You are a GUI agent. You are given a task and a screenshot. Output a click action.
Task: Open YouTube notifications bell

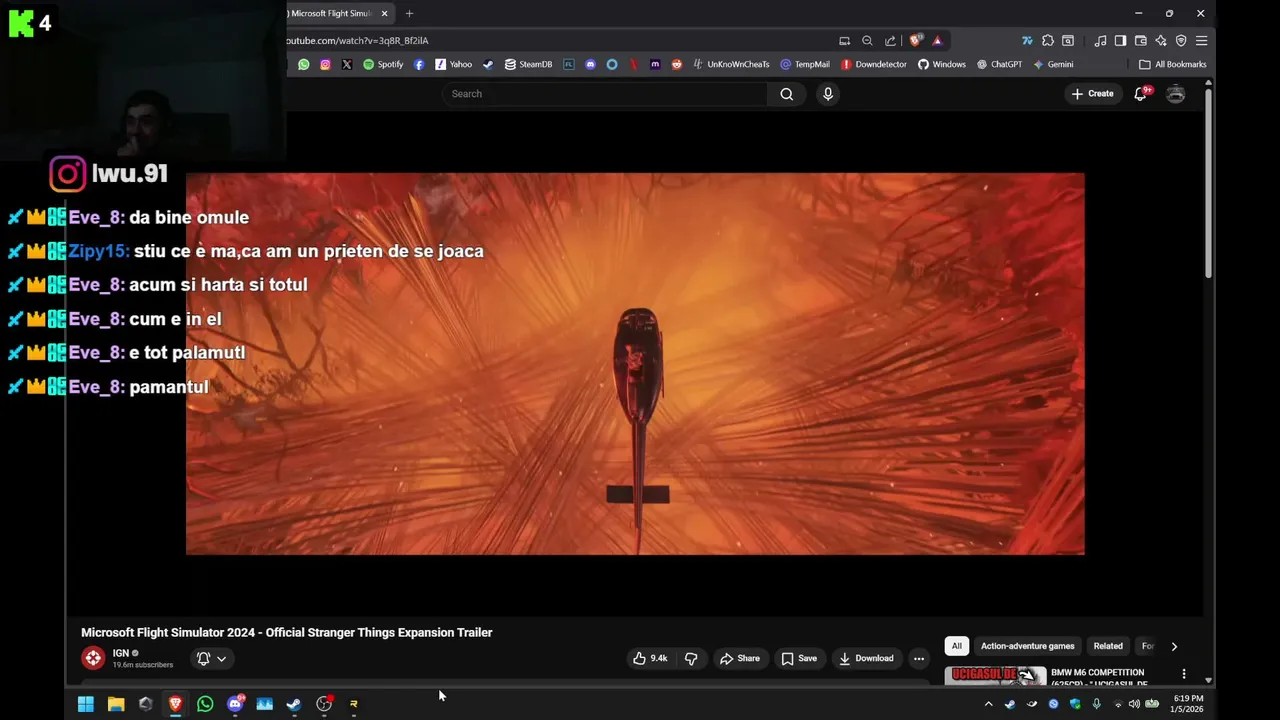[x=1140, y=94]
